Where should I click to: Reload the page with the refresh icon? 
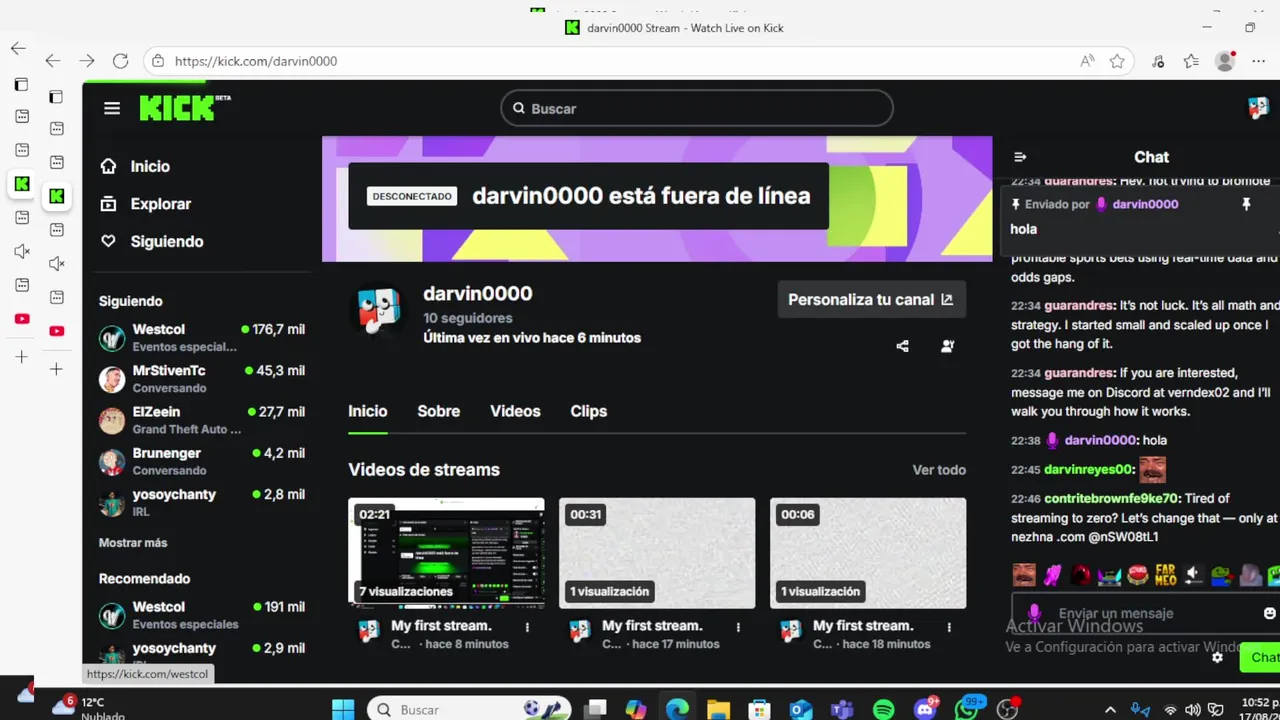coord(120,61)
